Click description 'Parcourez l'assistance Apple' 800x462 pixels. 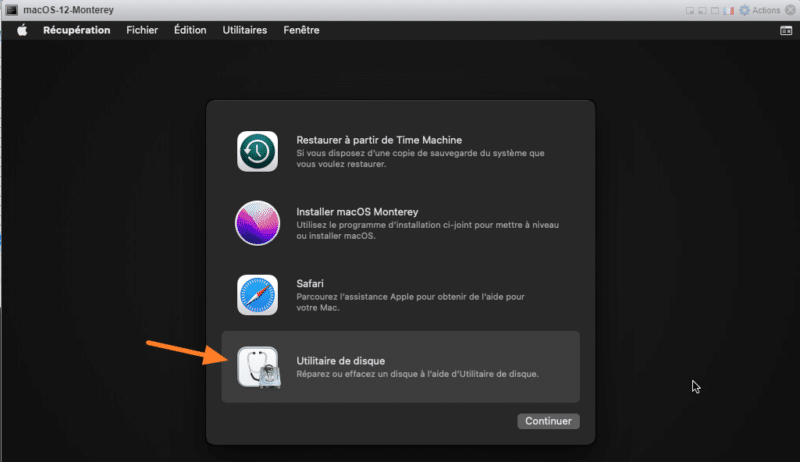(x=410, y=302)
